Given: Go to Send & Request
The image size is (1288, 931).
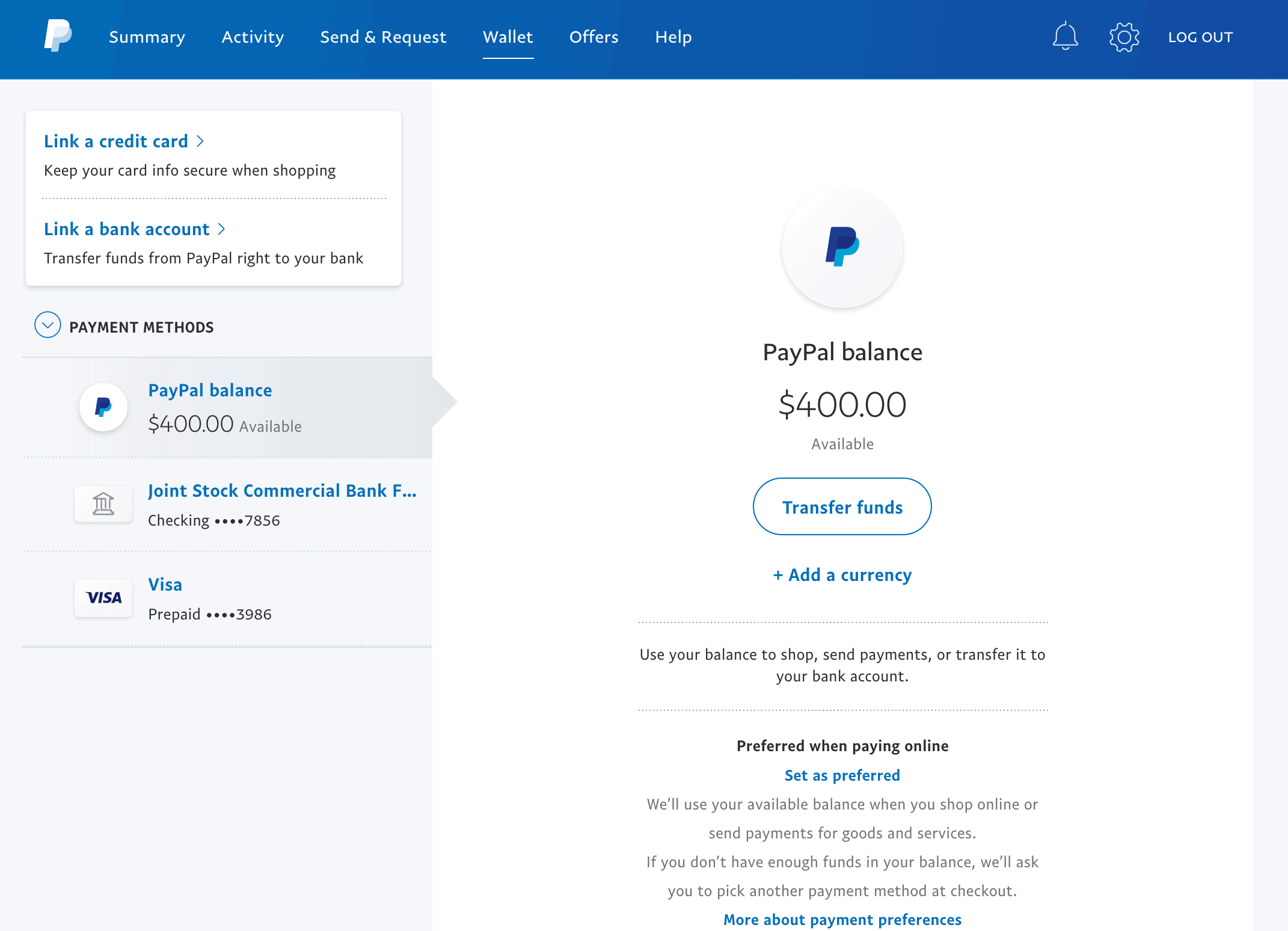Looking at the screenshot, I should (383, 37).
